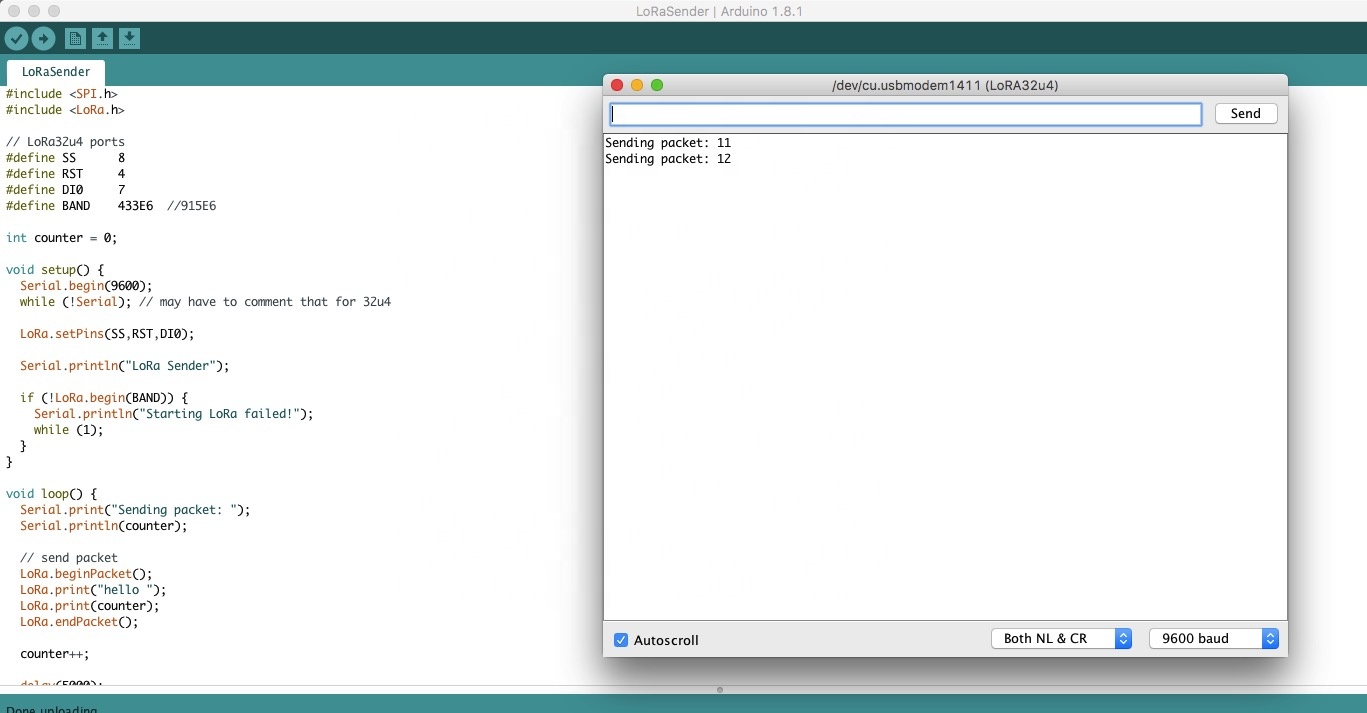This screenshot has width=1367, height=713.
Task: Click the editor-console divider handle
Action: pyautogui.click(x=720, y=690)
